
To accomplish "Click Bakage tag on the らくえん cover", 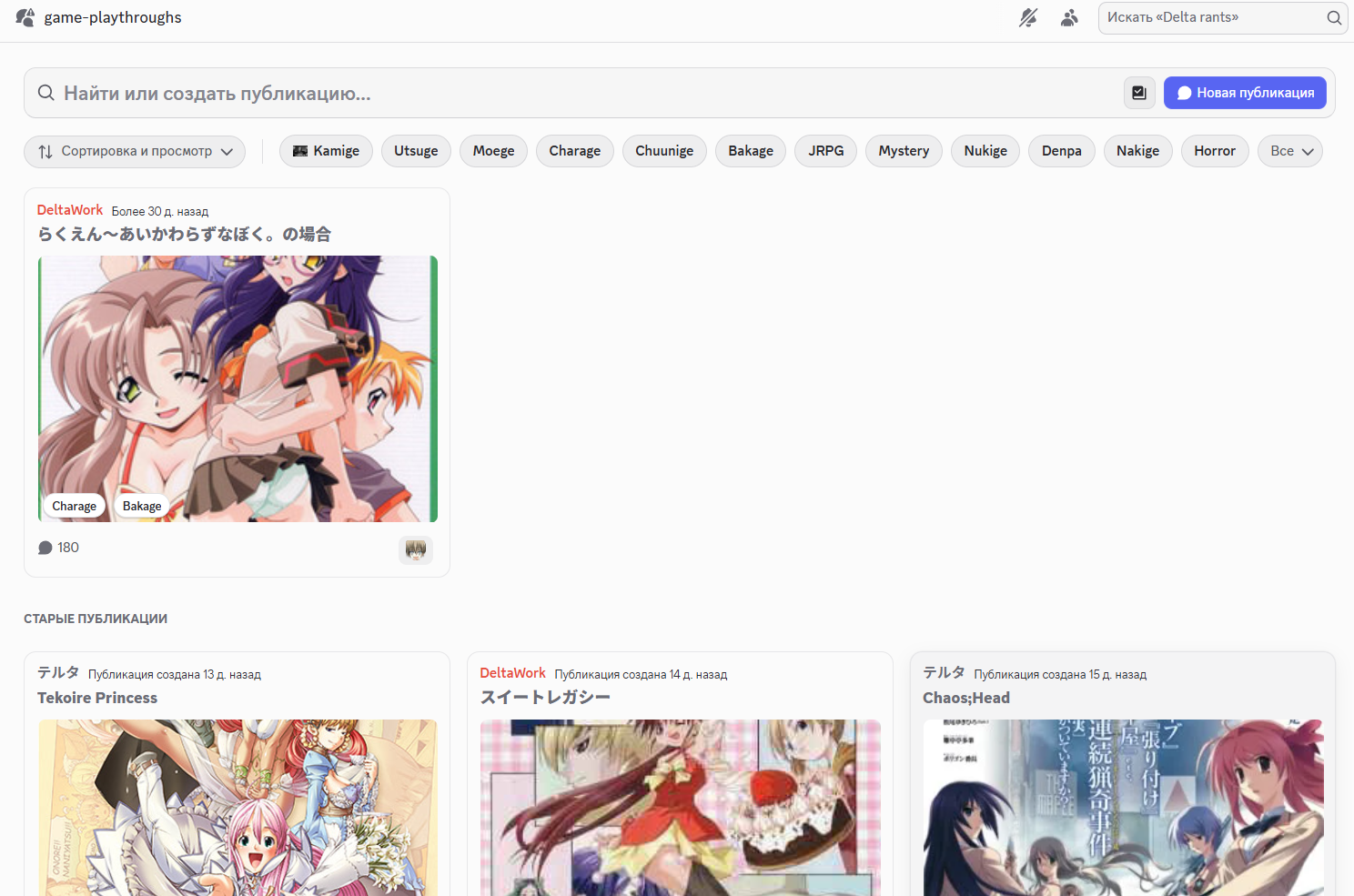I will click(x=142, y=506).
